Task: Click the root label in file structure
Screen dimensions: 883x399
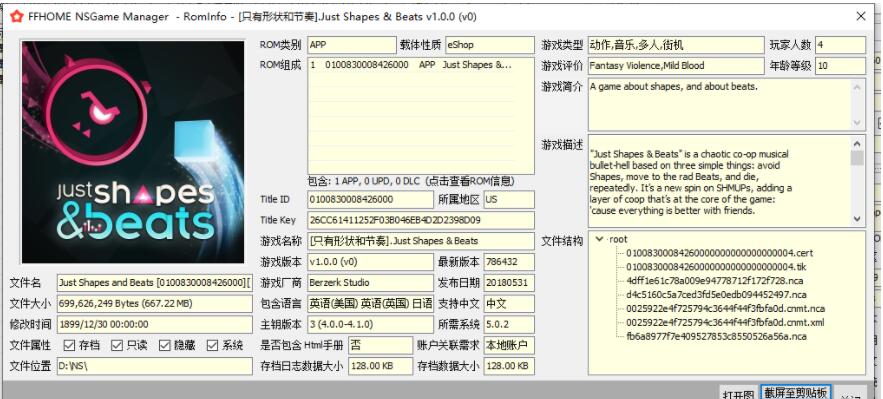Action: coord(618,239)
